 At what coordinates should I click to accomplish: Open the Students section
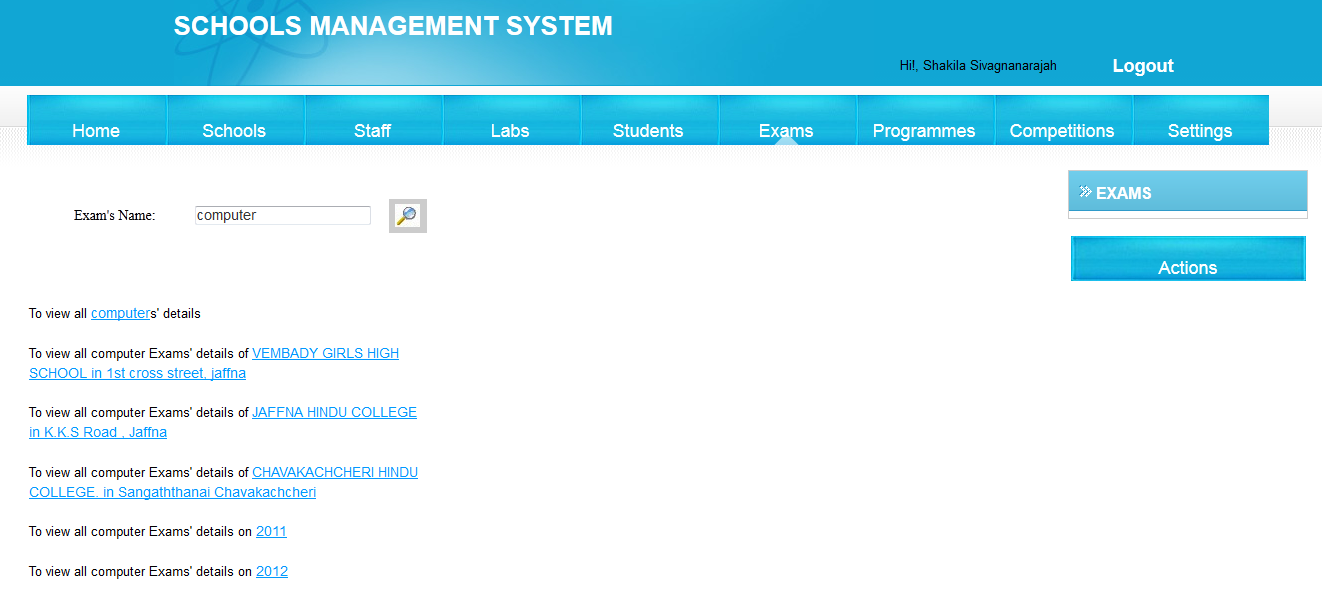648,130
